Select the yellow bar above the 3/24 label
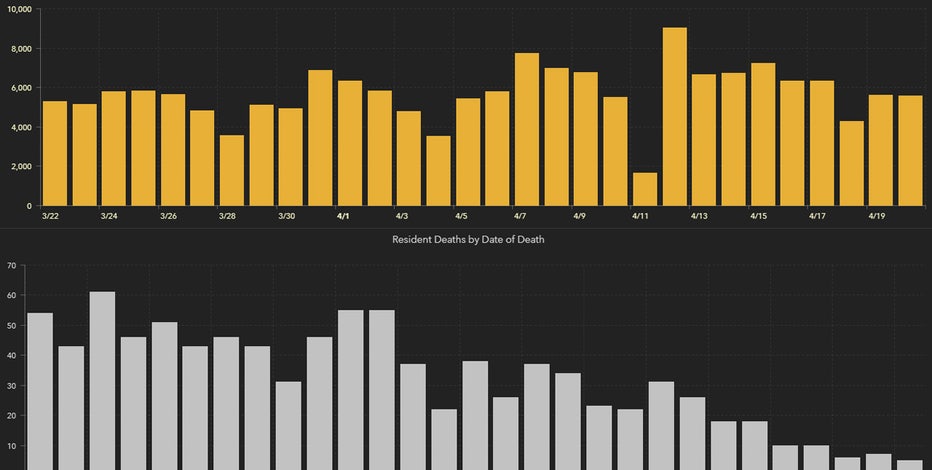 (x=114, y=149)
